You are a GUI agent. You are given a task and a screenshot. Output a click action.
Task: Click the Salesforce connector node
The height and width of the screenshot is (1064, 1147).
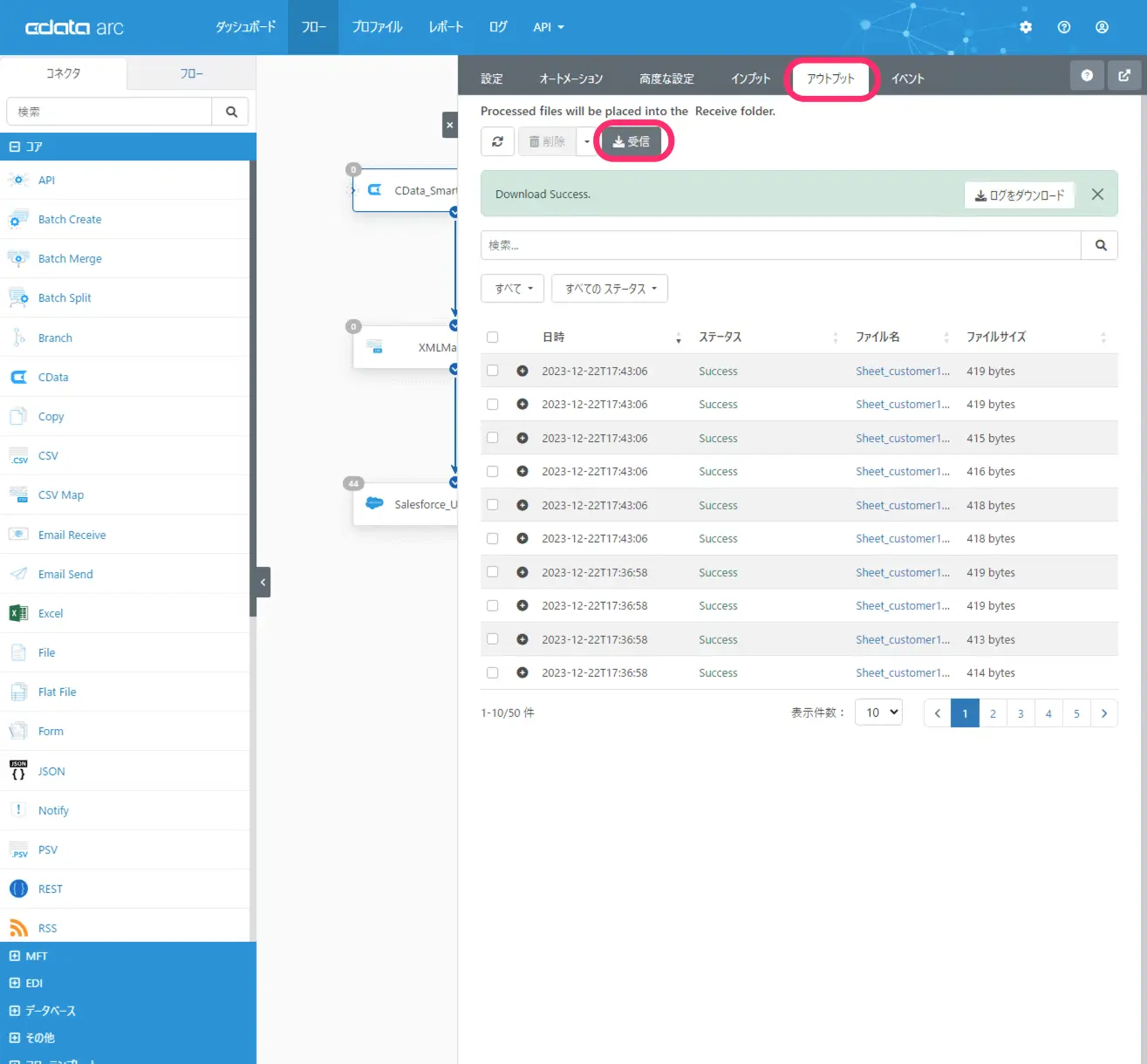(406, 504)
